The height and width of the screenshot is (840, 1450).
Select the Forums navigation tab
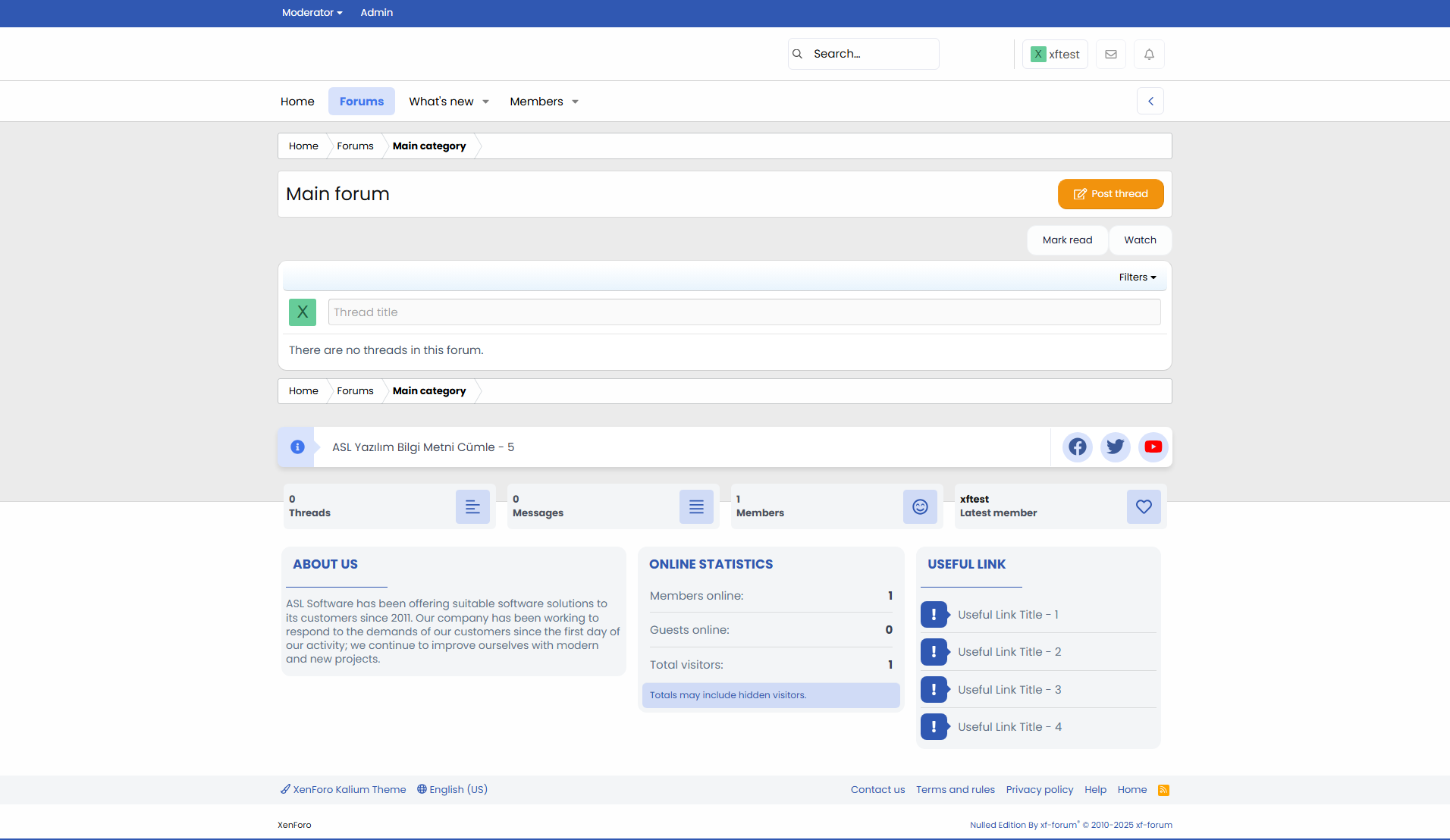[x=361, y=102]
